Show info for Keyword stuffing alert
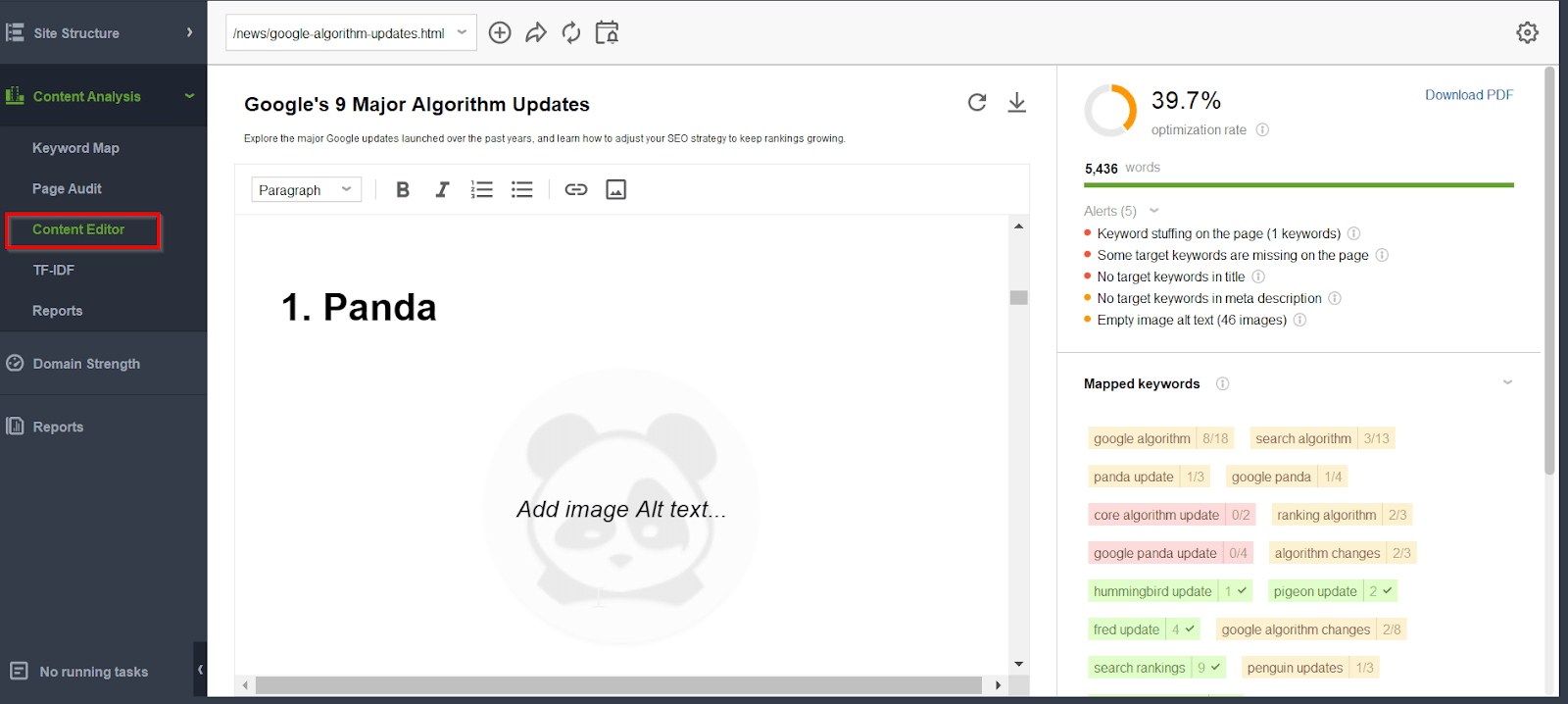The height and width of the screenshot is (704, 1568). click(1353, 233)
